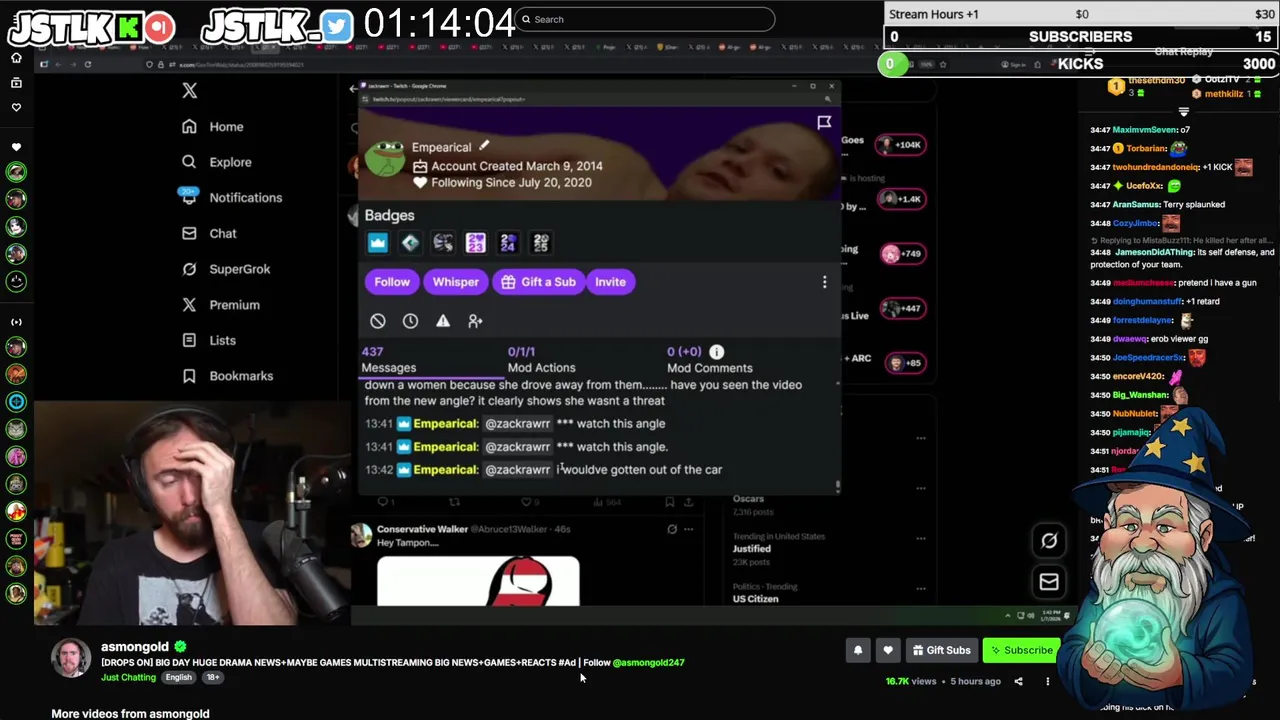Open Explore in the X sidebar
This screenshot has height=720, width=1280.
tap(217, 162)
